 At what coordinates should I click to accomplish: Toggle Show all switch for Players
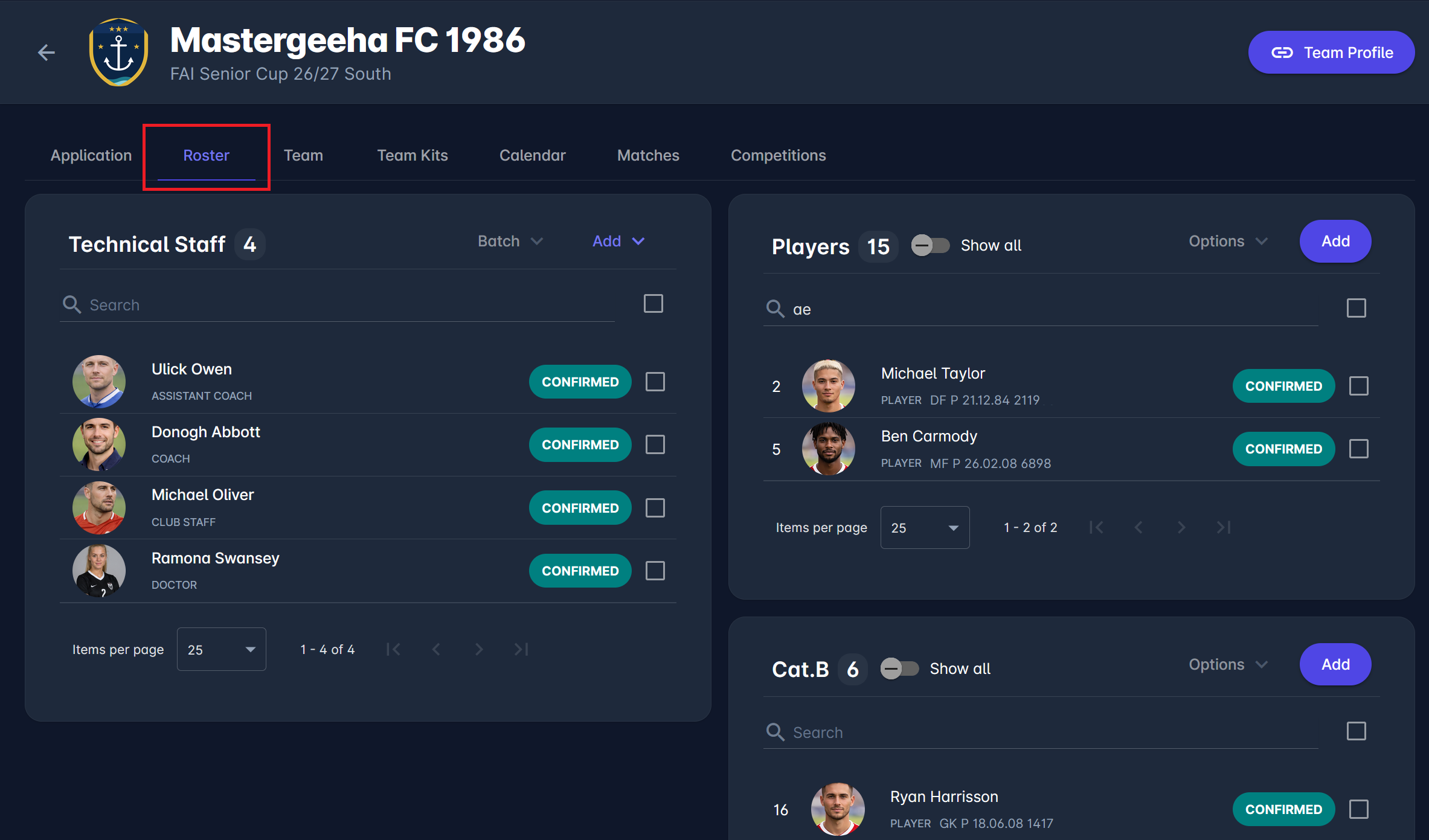930,245
